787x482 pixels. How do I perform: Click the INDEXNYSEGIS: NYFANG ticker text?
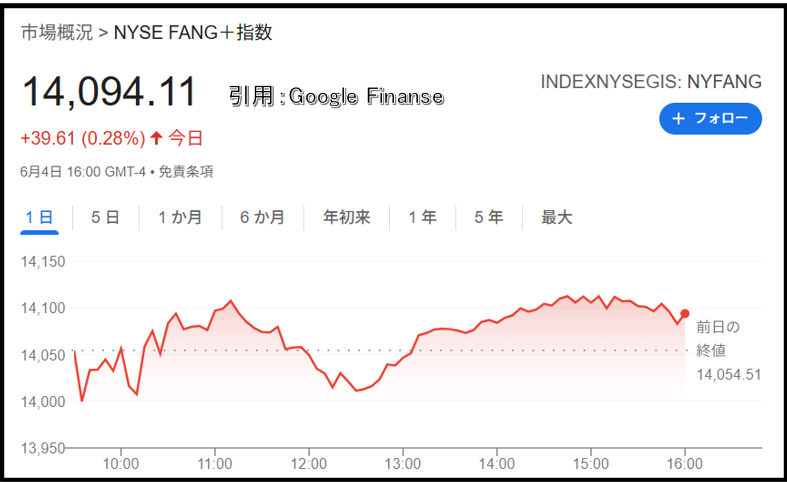(x=651, y=82)
